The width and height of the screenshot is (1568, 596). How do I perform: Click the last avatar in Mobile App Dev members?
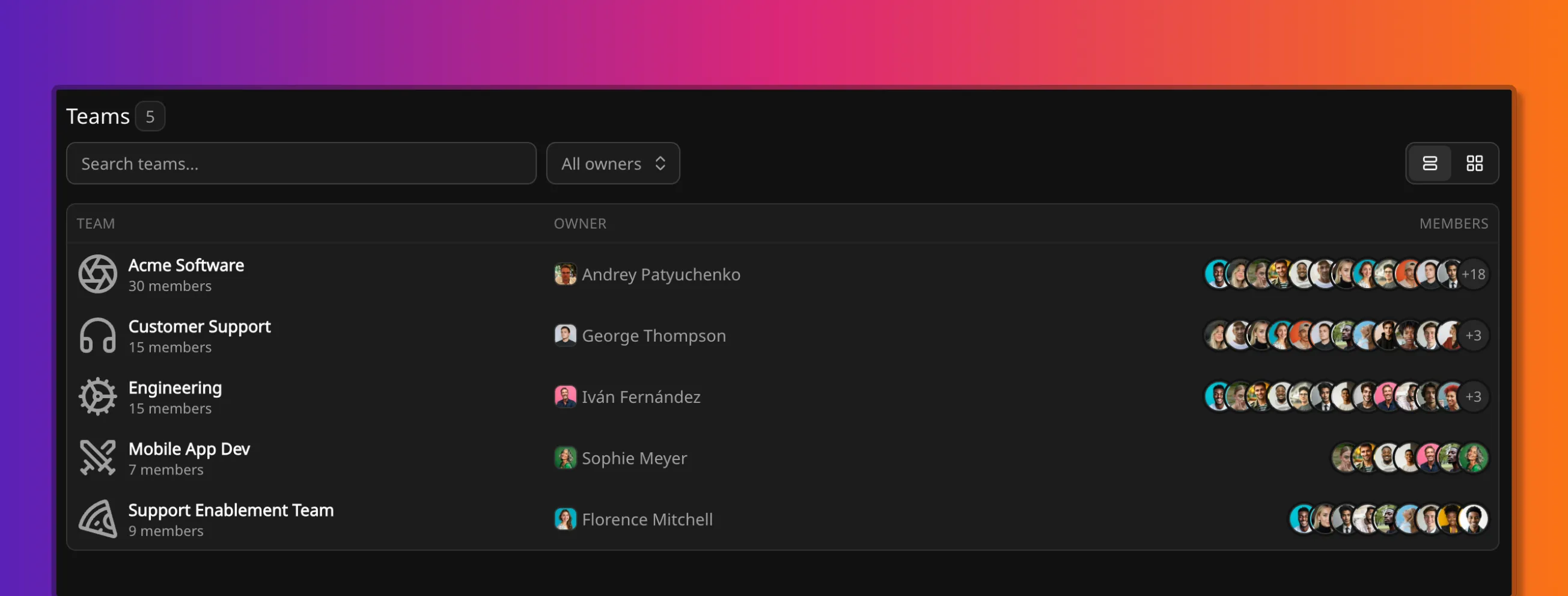pos(1474,458)
